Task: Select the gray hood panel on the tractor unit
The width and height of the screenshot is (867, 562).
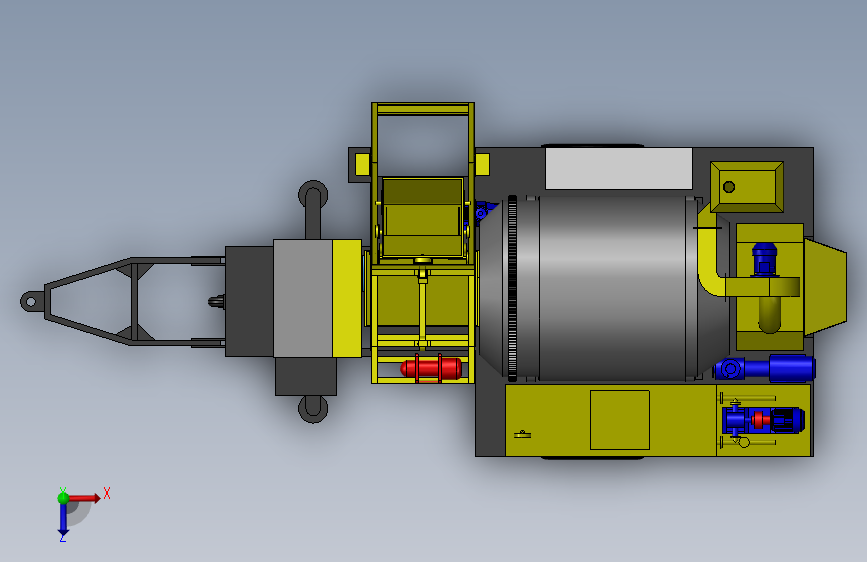Action: click(x=302, y=298)
